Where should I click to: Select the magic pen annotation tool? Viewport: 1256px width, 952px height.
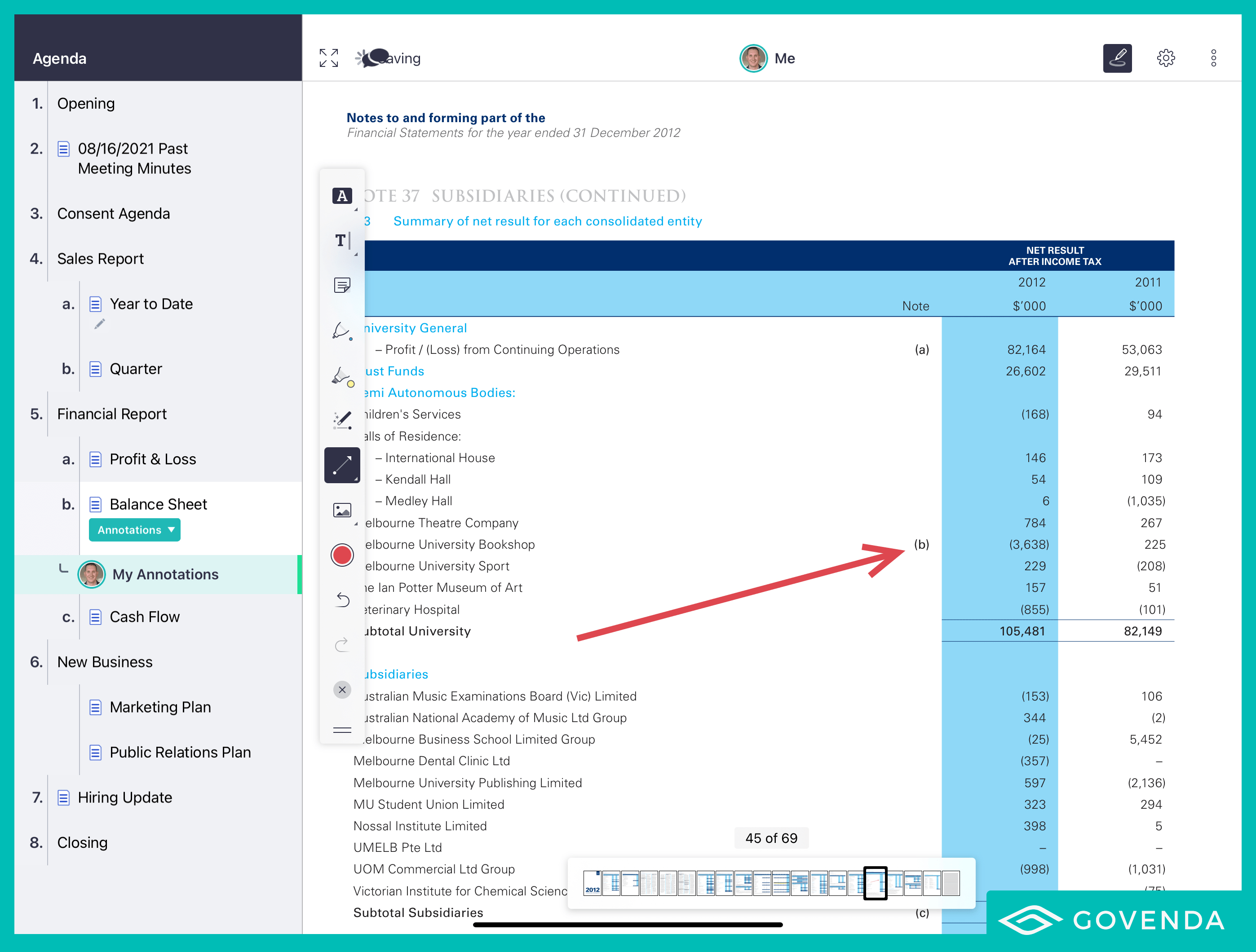pos(342,420)
